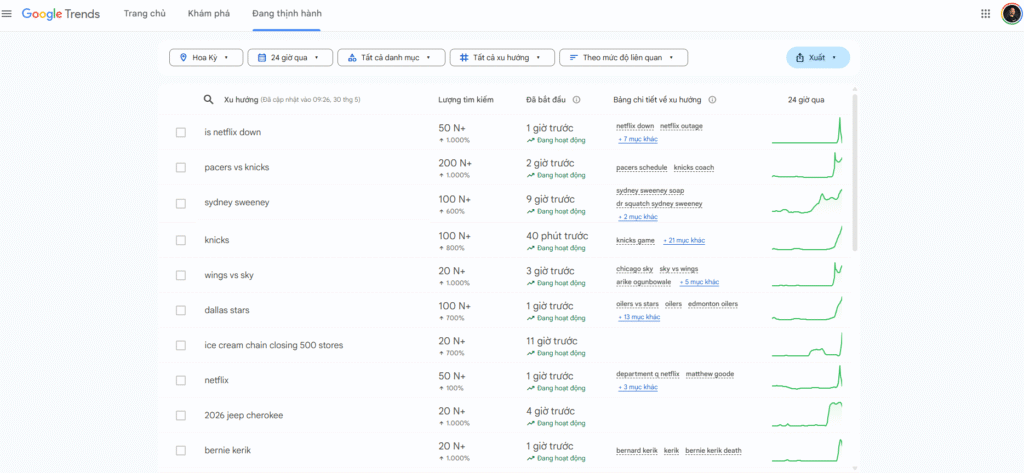
Task: Go to the Trang chủ tab
Action: [x=144, y=13]
